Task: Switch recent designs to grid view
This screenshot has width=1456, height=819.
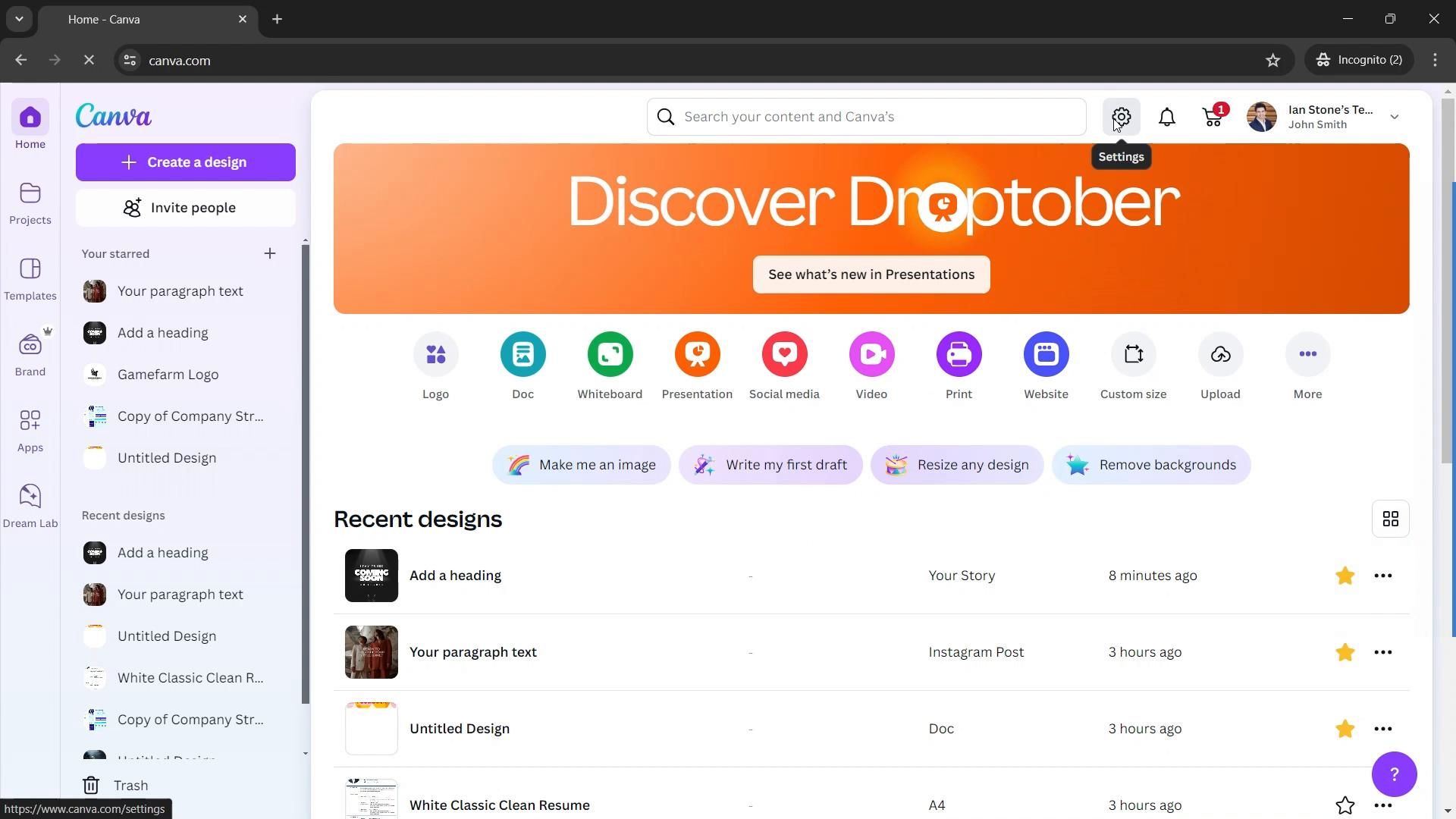Action: tap(1390, 519)
